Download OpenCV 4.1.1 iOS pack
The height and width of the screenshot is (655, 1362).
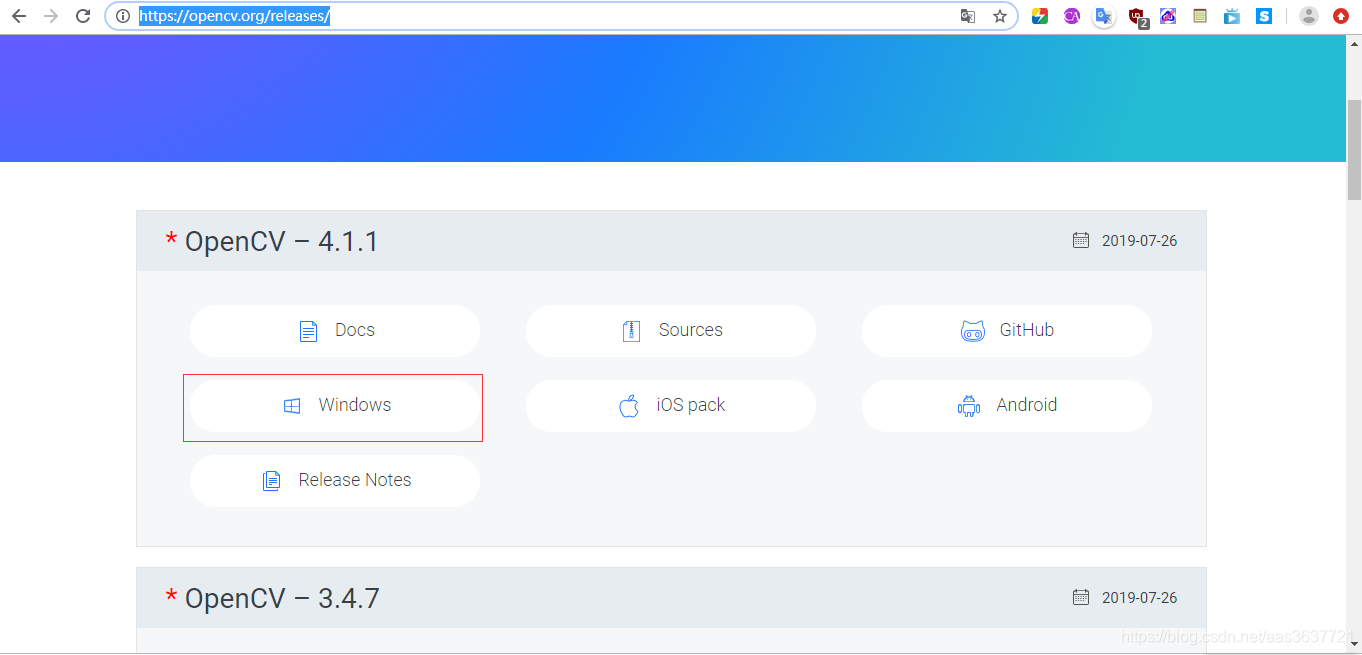tap(671, 406)
